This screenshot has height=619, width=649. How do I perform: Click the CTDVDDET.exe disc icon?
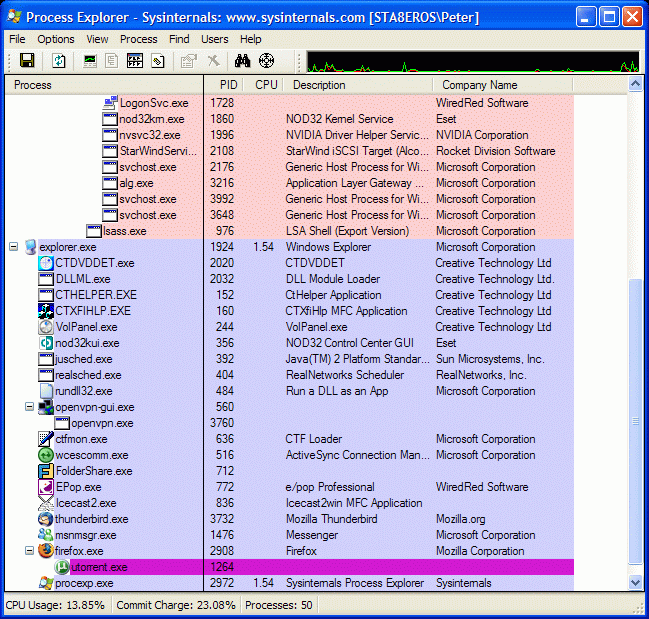click(x=46, y=263)
